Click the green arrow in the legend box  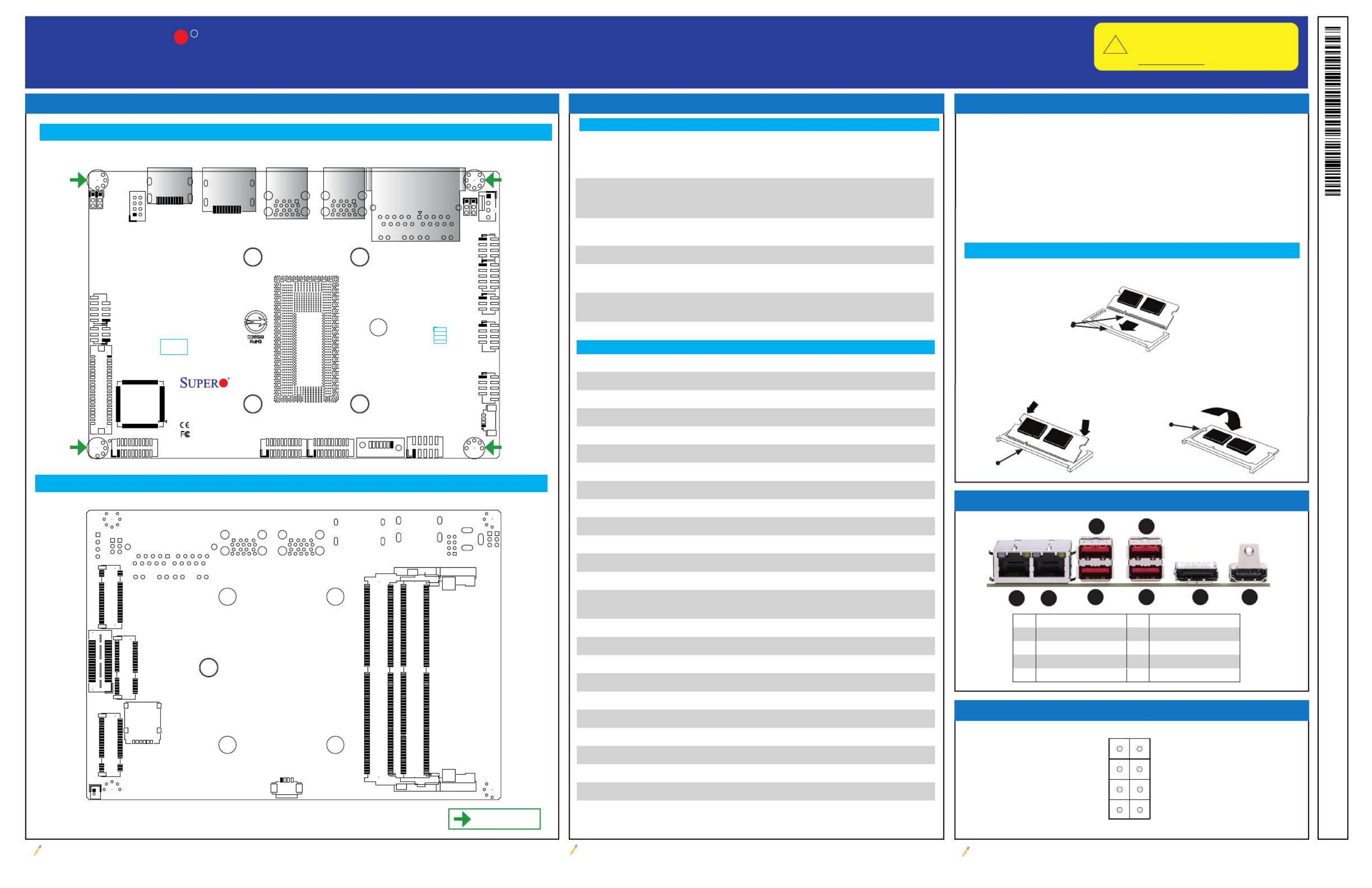[x=462, y=819]
